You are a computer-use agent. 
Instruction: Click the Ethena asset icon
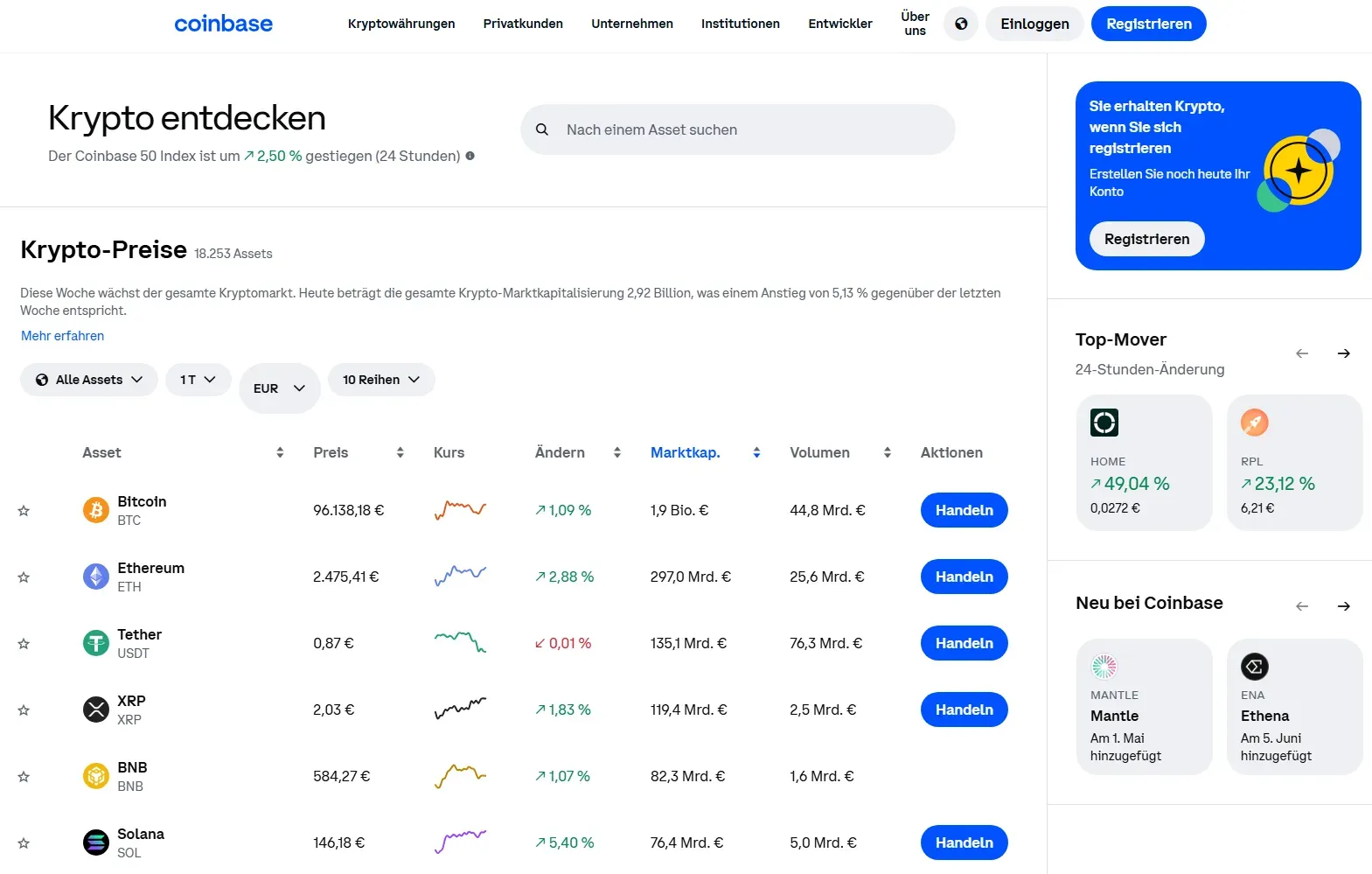pos(1255,667)
